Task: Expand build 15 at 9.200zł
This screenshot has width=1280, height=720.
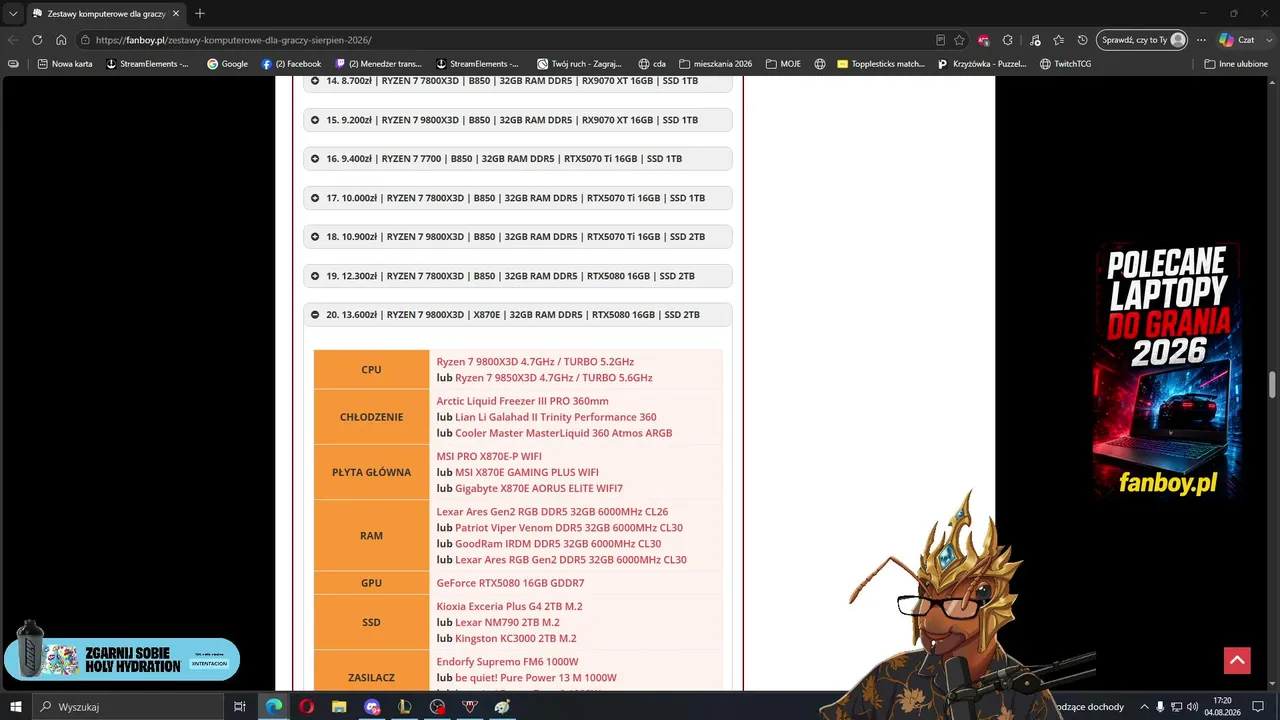Action: point(518,120)
